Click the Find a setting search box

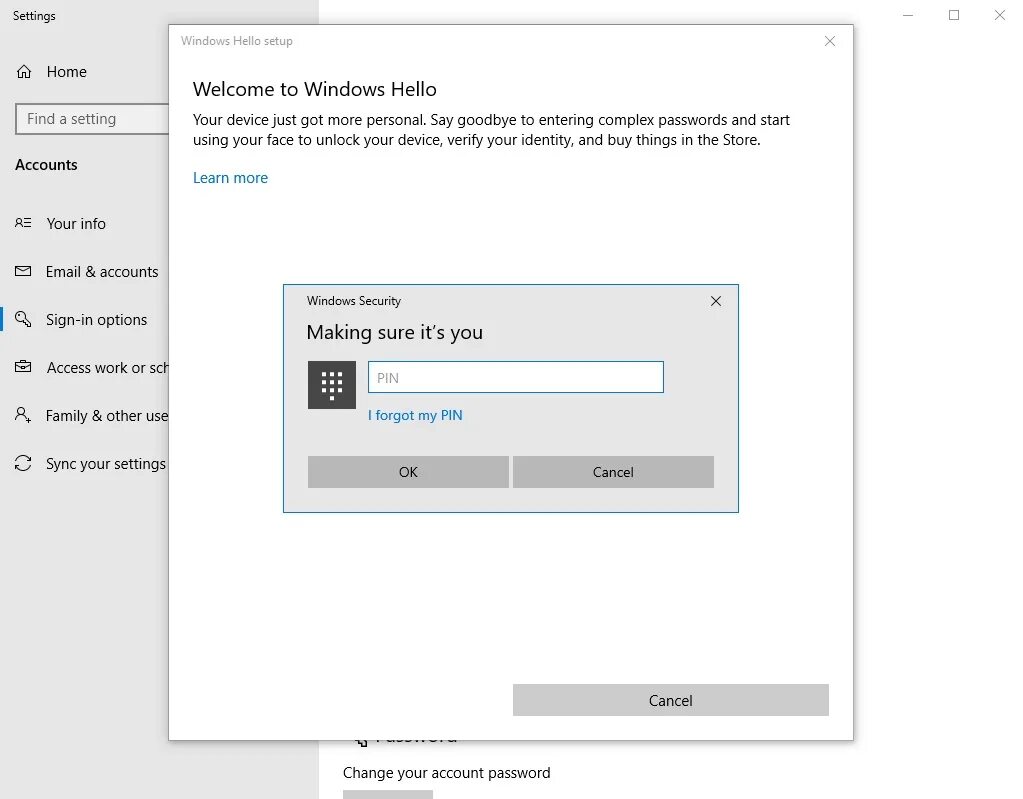click(x=92, y=119)
